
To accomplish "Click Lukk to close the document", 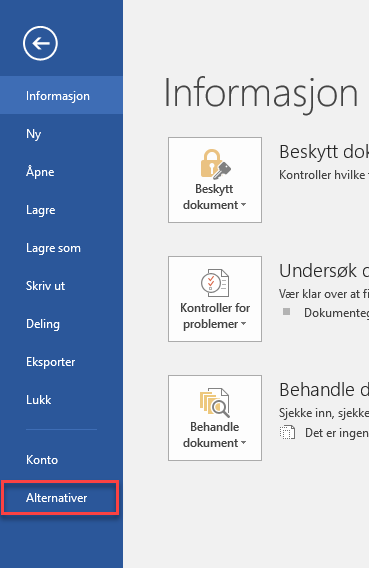I will pyautogui.click(x=62, y=400).
